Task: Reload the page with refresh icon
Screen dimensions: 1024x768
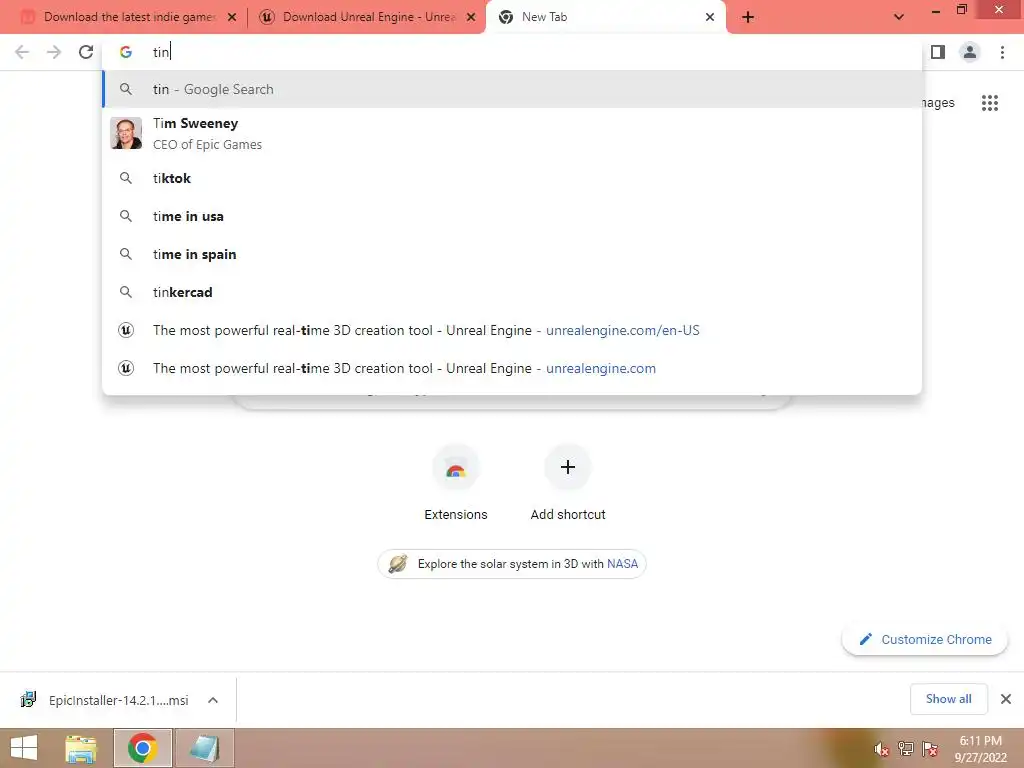Action: point(86,52)
